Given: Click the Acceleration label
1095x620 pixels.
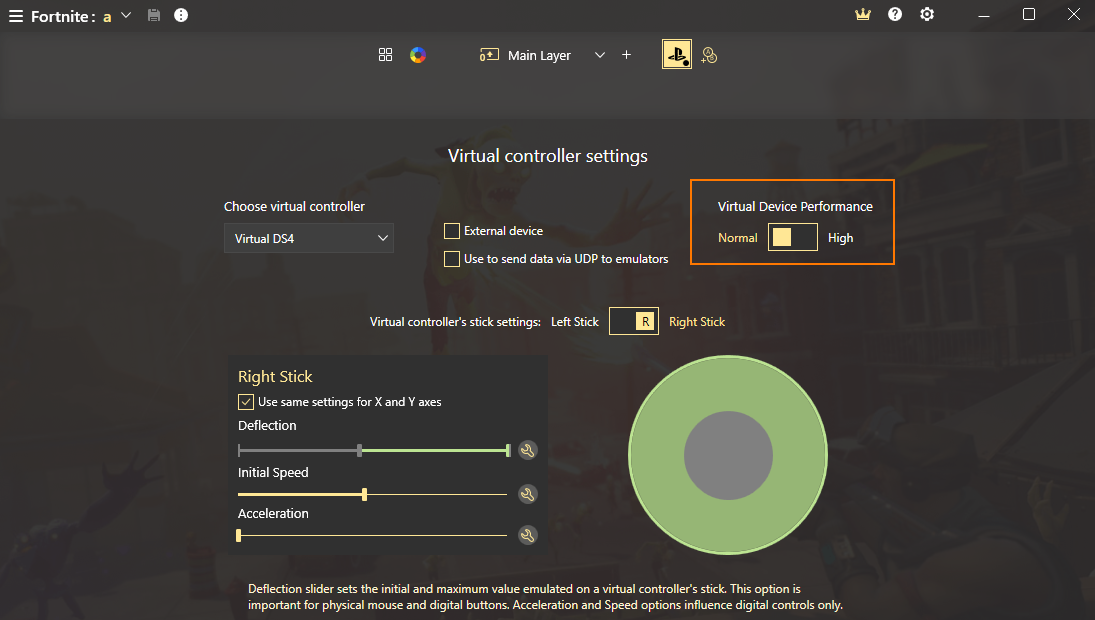Looking at the screenshot, I should [273, 514].
